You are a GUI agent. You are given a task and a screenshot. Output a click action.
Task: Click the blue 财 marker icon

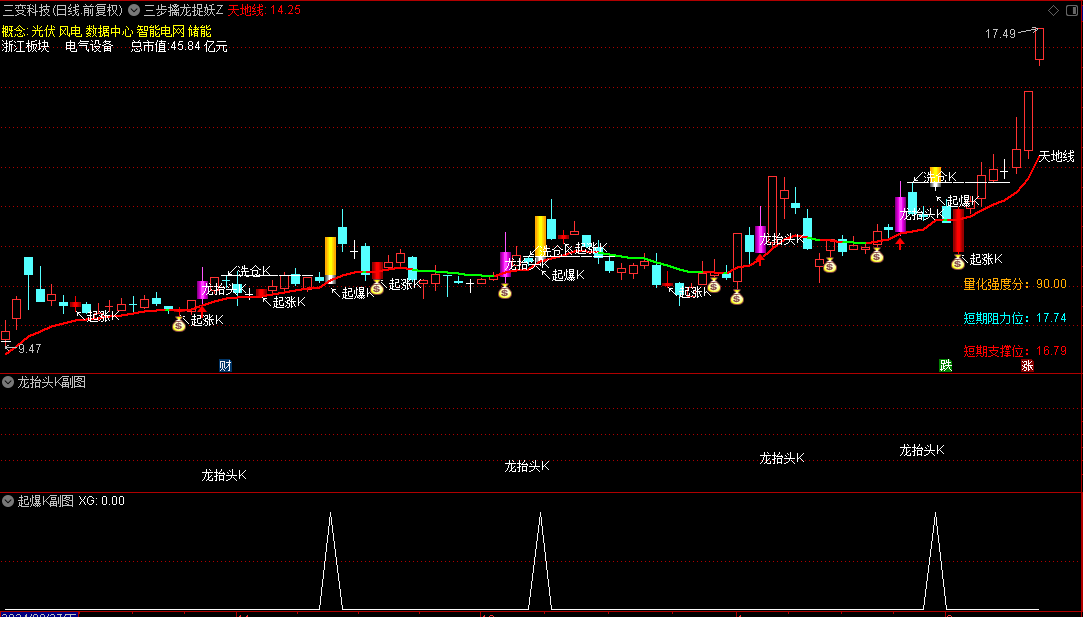225,365
